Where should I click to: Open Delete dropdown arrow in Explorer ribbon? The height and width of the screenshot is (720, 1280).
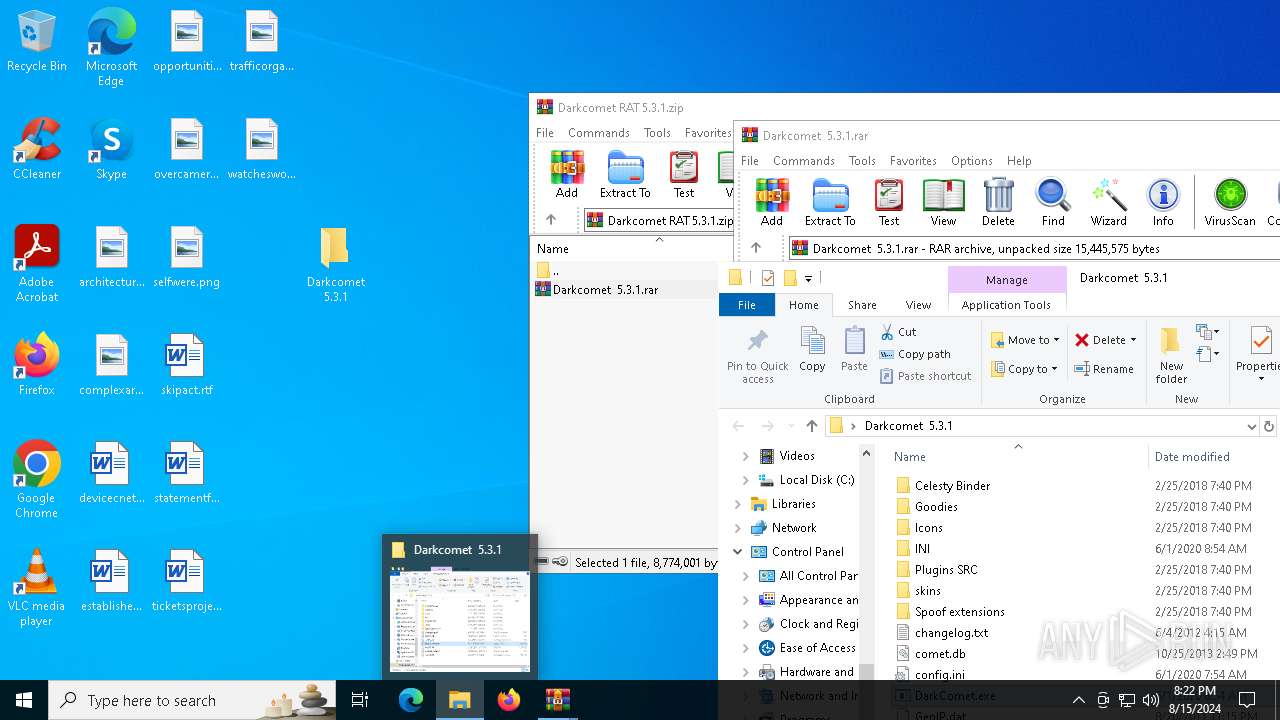1133,340
